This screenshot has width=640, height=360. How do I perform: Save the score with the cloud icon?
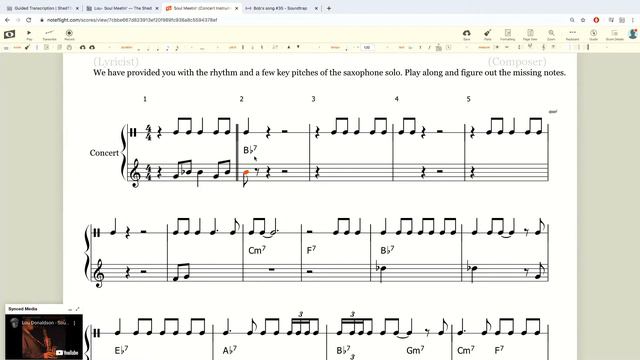pyautogui.click(x=467, y=35)
